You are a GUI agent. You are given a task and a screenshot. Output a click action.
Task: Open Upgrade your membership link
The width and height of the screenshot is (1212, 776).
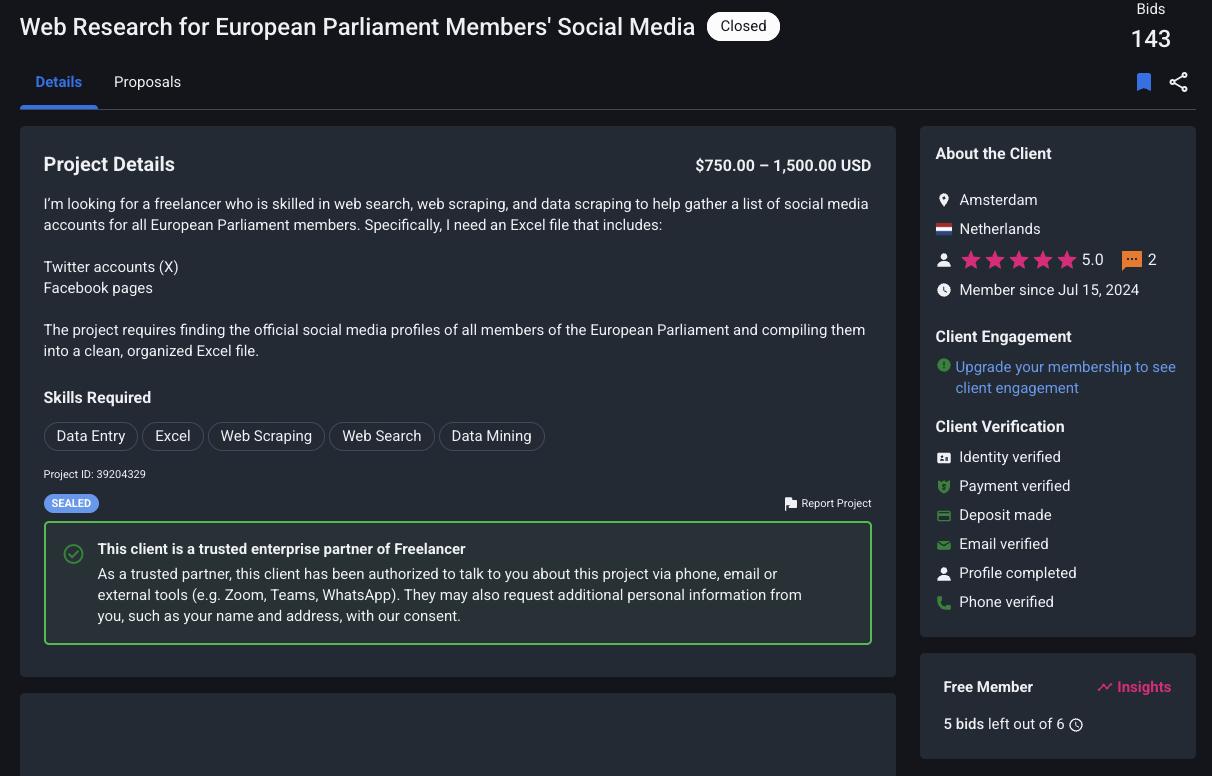(x=1065, y=377)
